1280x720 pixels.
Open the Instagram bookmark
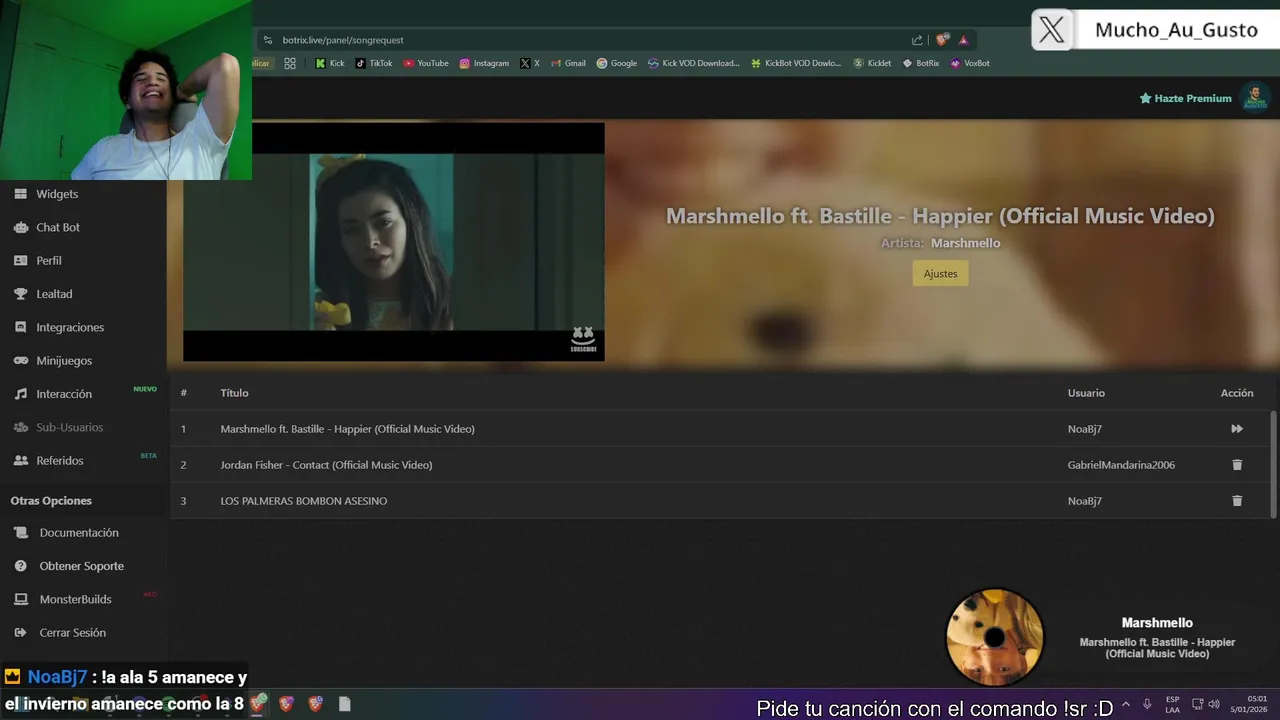484,63
